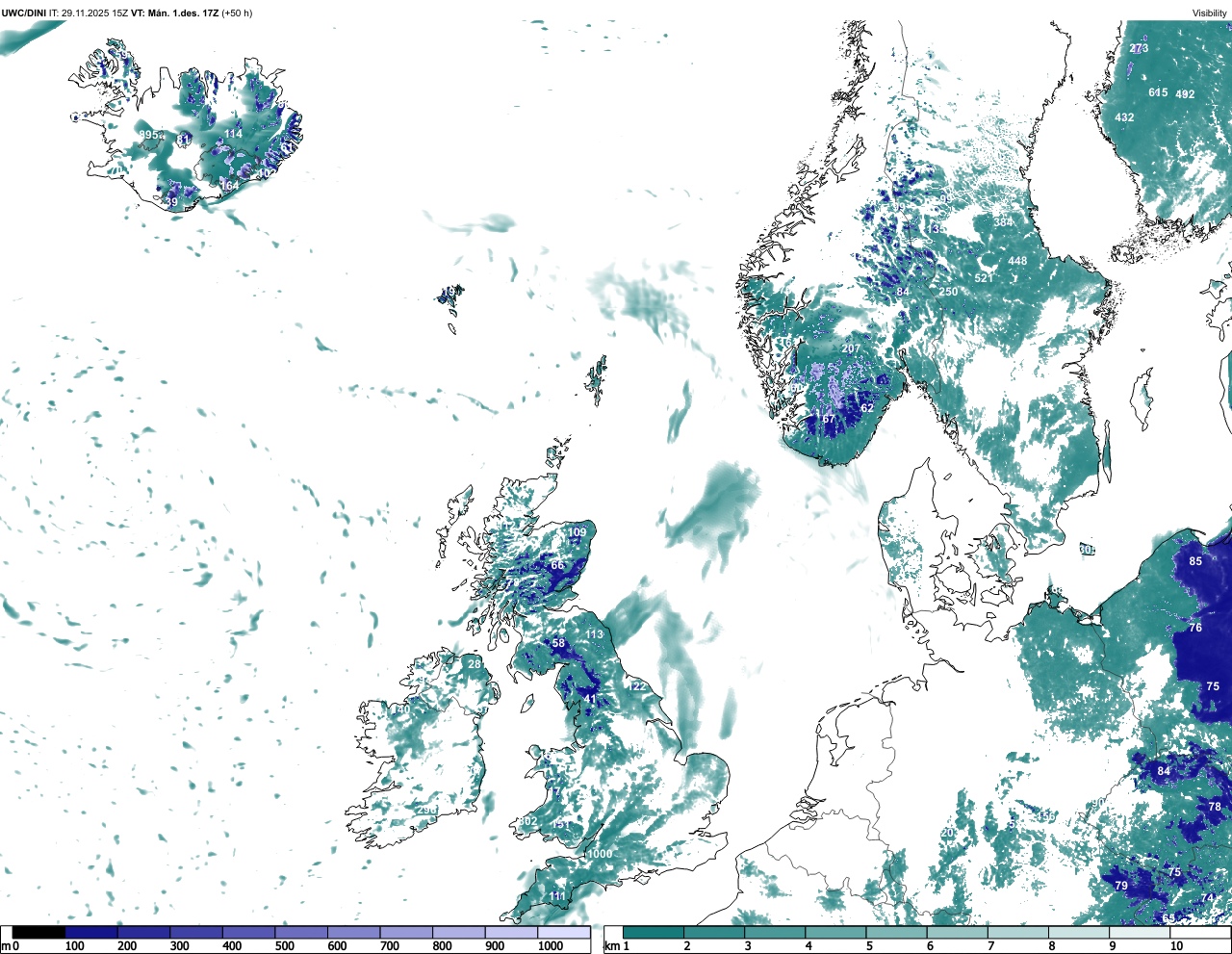This screenshot has height=954, width=1232.
Task: Click the initial time '29.11.2025 15Z'
Action: (94, 13)
